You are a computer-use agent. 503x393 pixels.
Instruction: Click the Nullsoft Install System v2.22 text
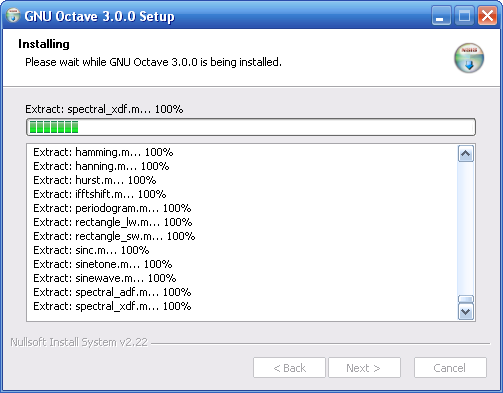[79, 342]
